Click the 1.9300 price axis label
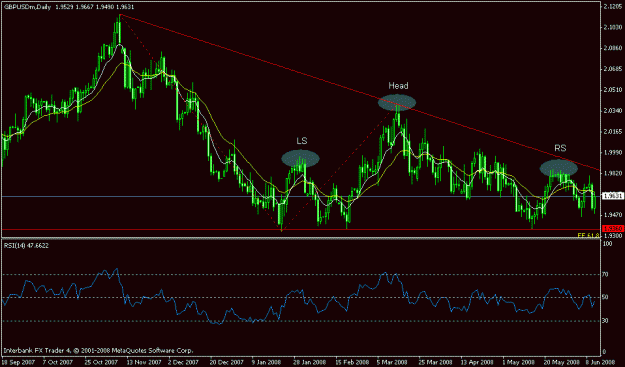 point(612,236)
